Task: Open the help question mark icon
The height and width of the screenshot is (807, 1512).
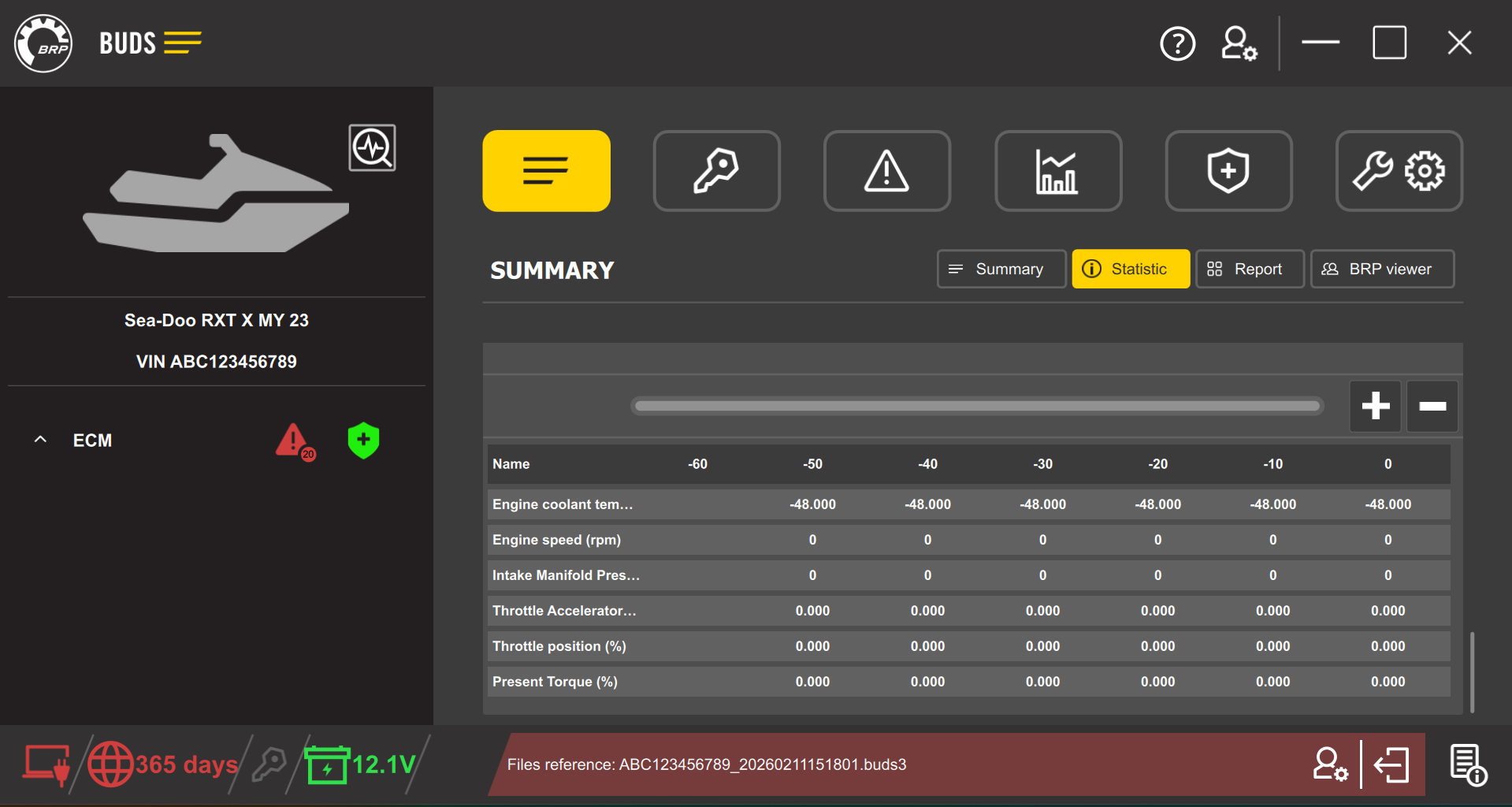Action: coord(1177,44)
